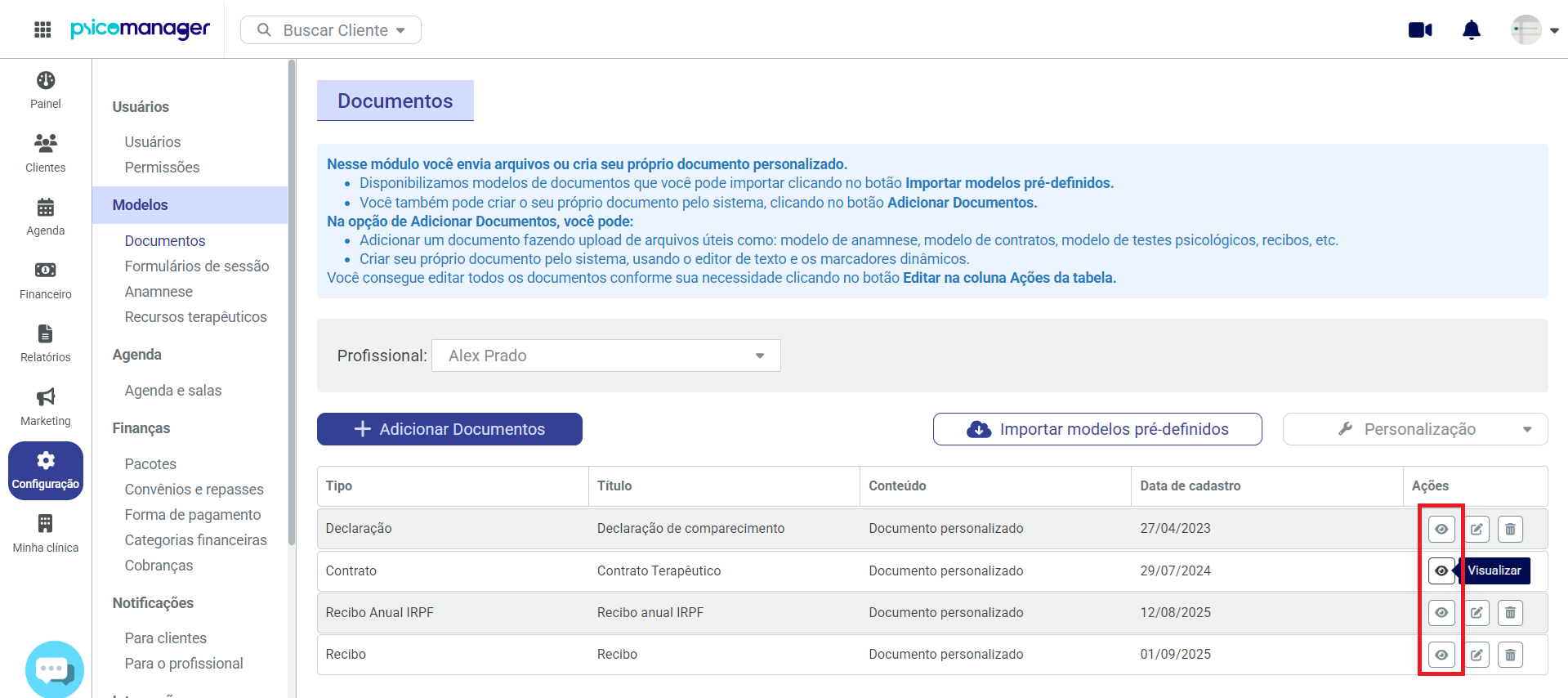1568x698 pixels.
Task: Click the '27/04/2023' date cell
Action: pyautogui.click(x=1175, y=528)
